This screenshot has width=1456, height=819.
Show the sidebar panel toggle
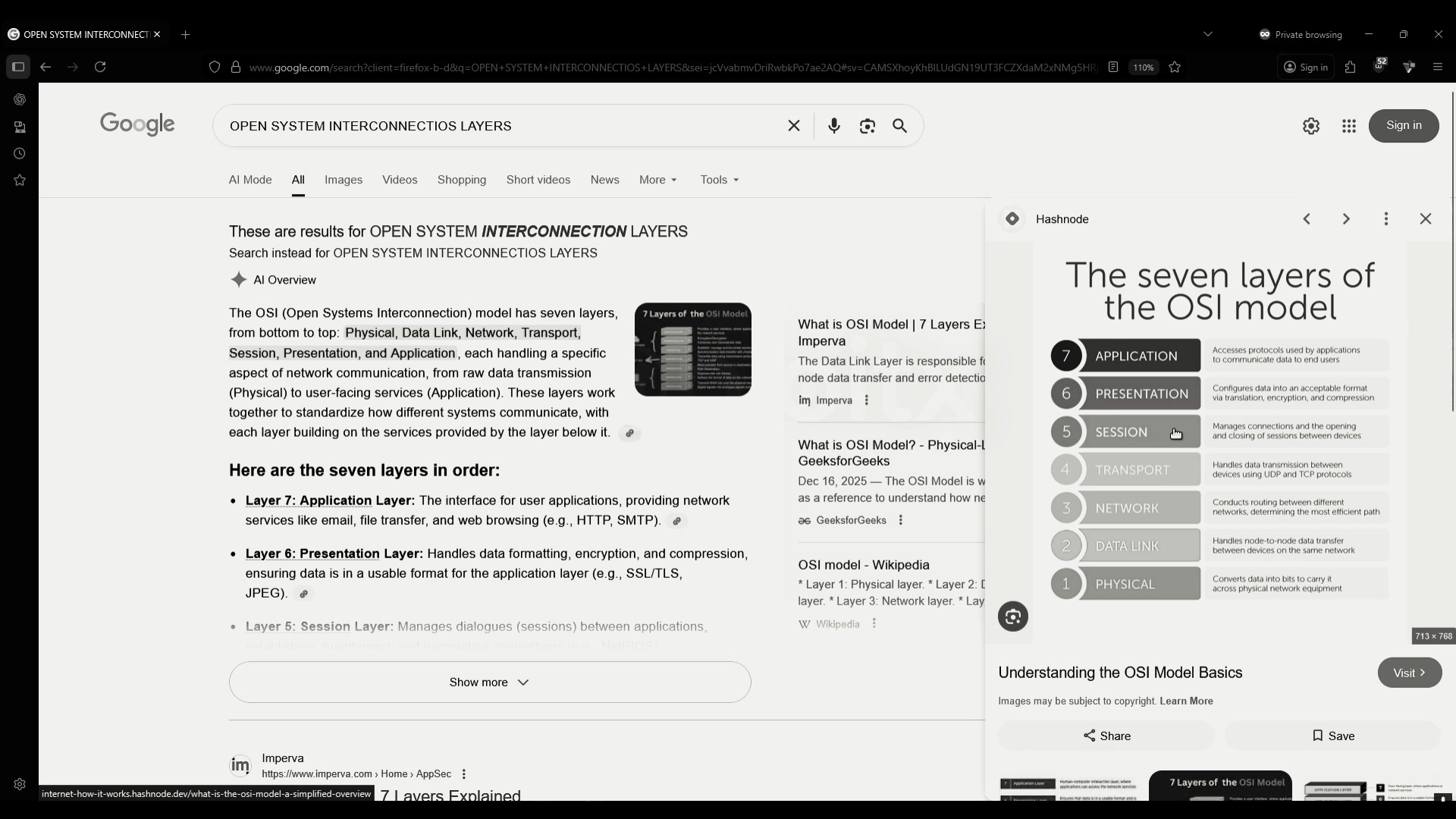click(18, 67)
